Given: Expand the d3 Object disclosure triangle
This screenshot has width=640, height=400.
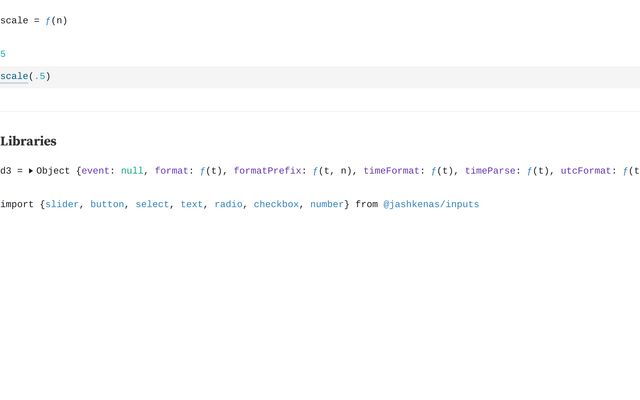Looking at the screenshot, I should (31, 171).
